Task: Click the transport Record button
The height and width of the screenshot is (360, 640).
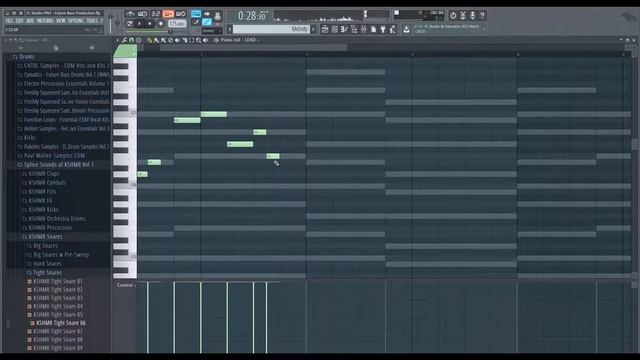Action: click(x=160, y=24)
